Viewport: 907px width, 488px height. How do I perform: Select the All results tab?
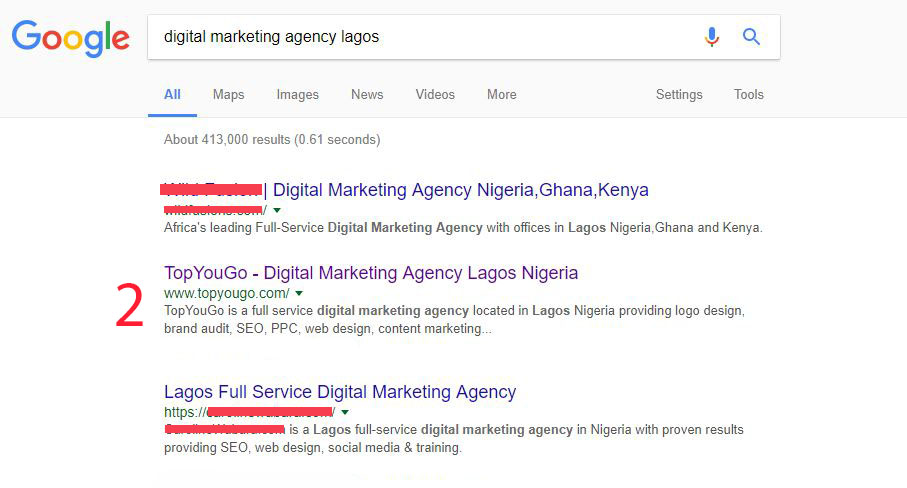pos(172,94)
